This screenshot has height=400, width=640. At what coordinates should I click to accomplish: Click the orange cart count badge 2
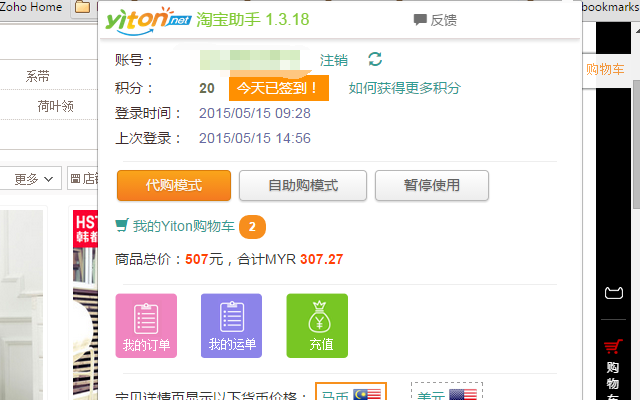(x=252, y=227)
